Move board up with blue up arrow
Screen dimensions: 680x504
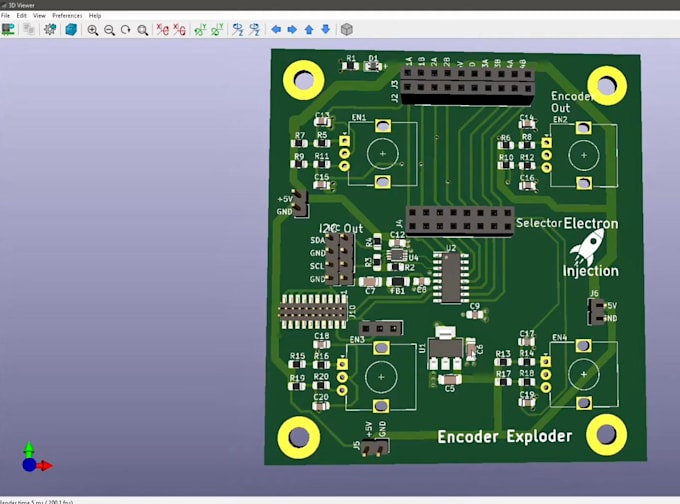coord(309,29)
